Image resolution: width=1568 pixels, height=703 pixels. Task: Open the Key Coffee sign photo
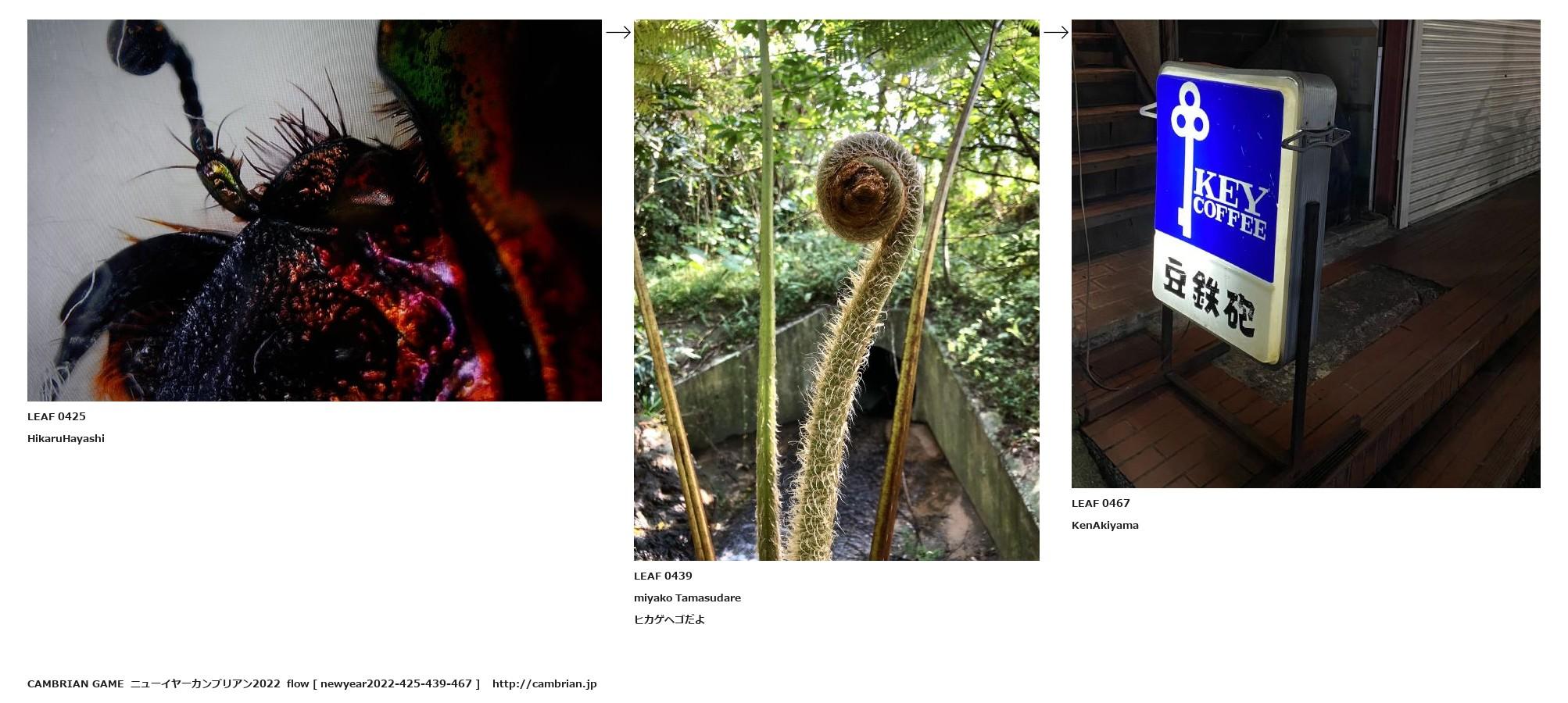click(x=1305, y=254)
